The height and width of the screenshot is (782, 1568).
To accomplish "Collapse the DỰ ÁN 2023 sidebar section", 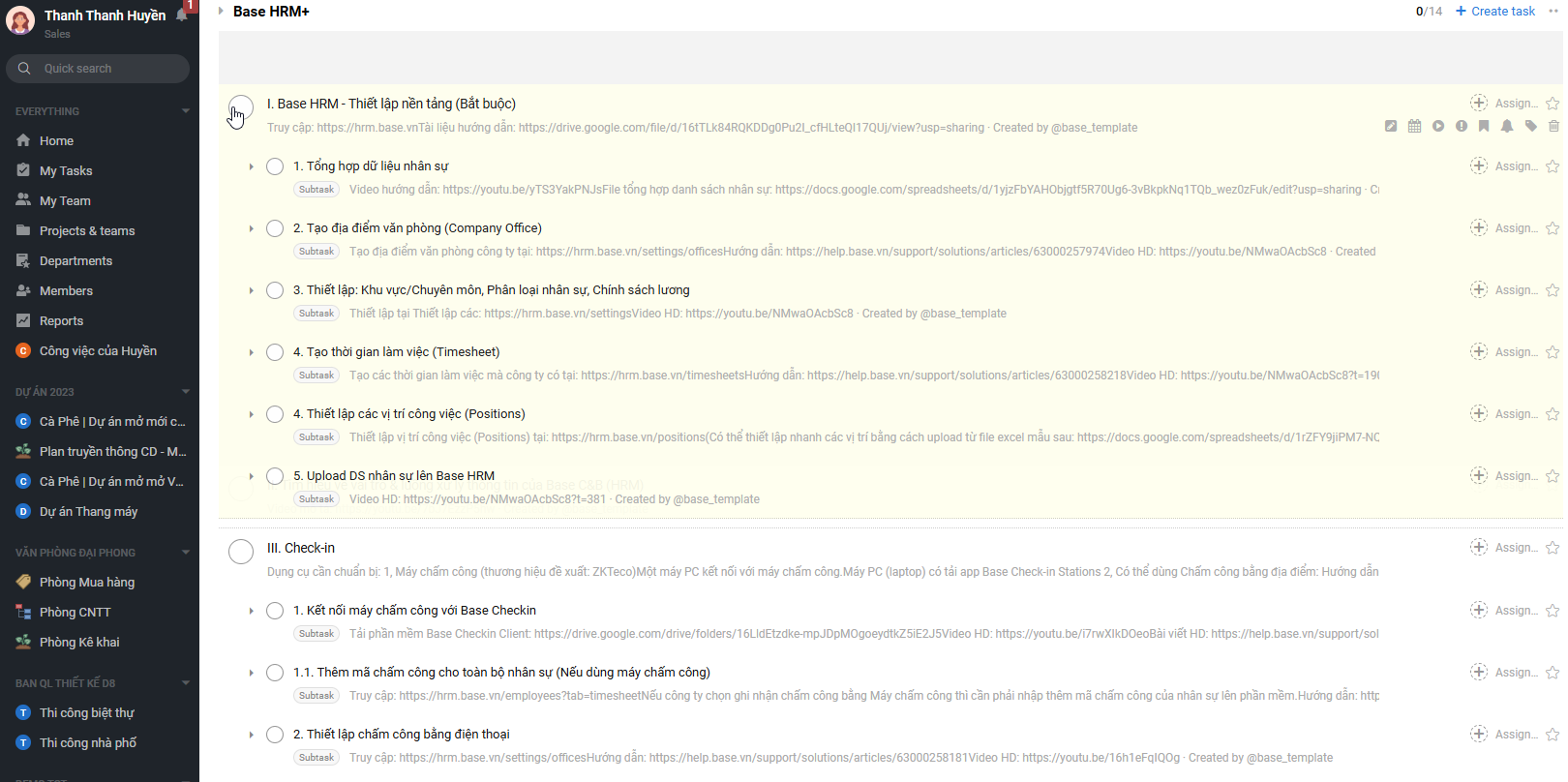I will point(185,392).
